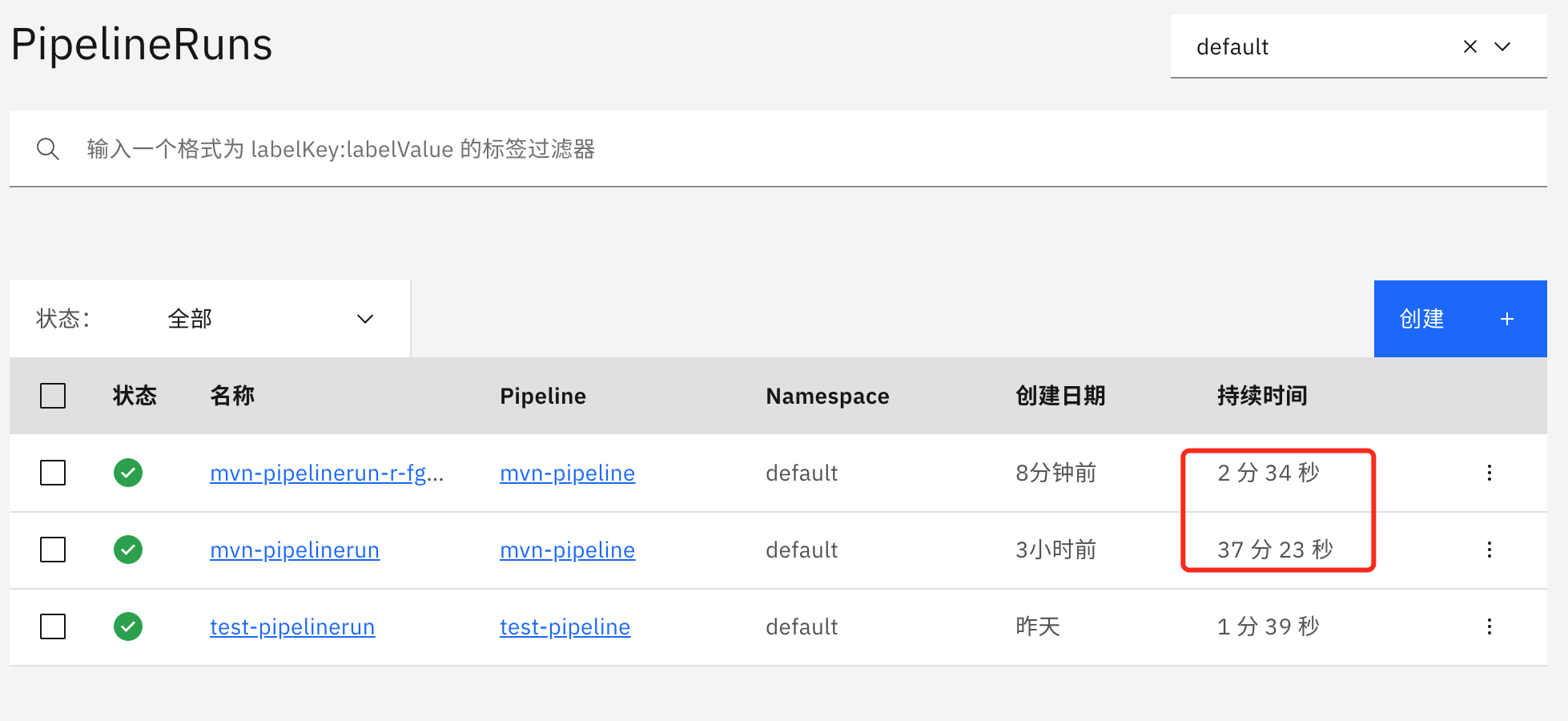
Task: Check the test-pipelinerun row checkbox
Action: (53, 626)
